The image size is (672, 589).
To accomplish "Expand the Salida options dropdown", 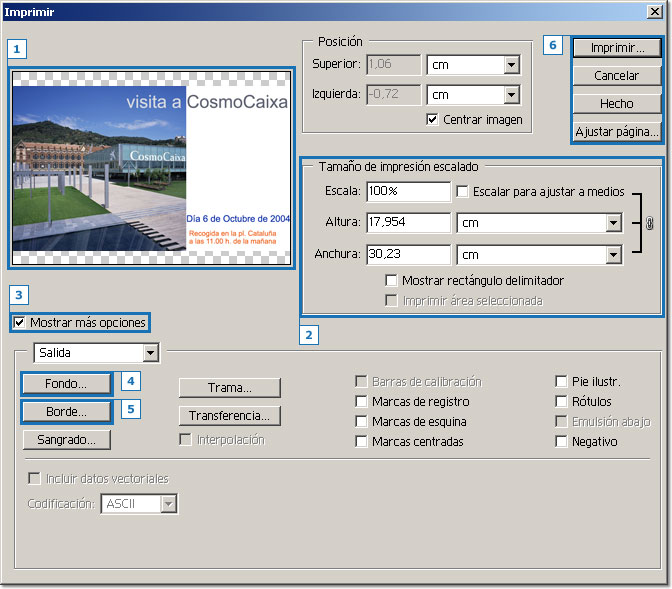I will point(150,352).
